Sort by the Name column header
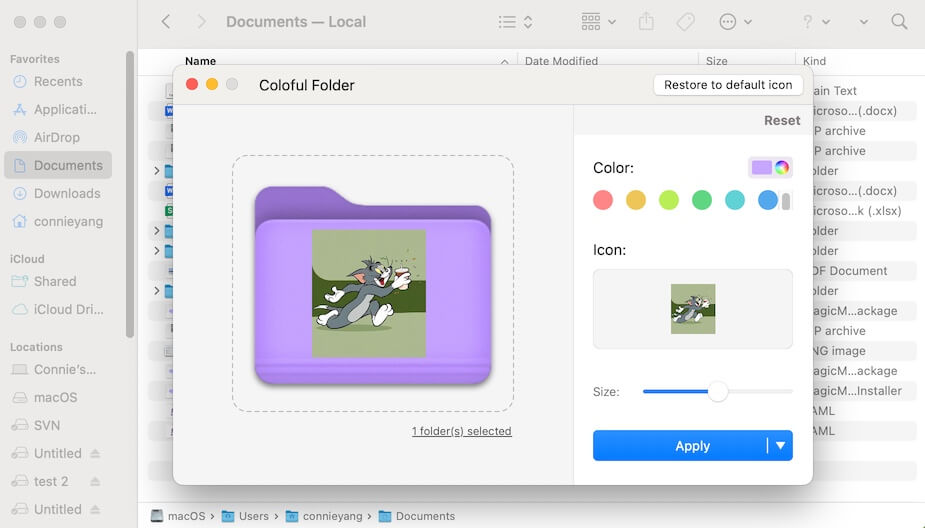The height and width of the screenshot is (528, 925). coord(201,61)
